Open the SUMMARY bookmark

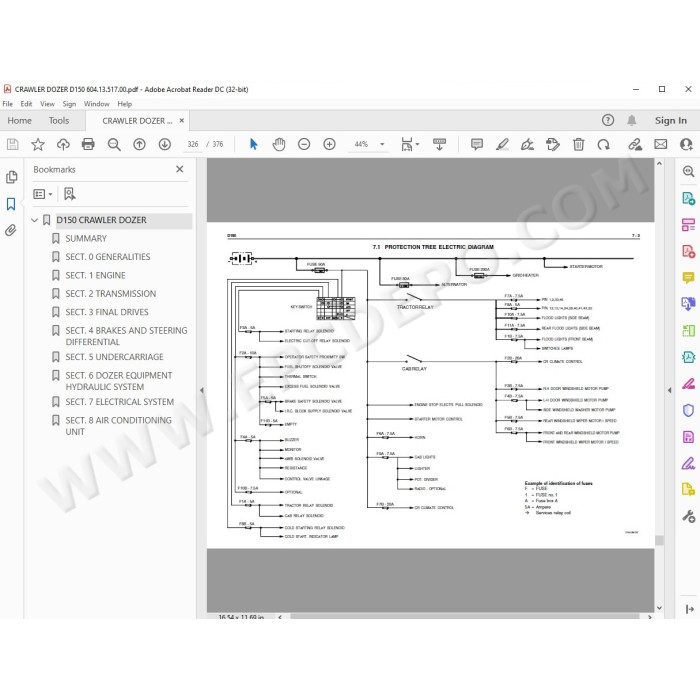[x=86, y=238]
